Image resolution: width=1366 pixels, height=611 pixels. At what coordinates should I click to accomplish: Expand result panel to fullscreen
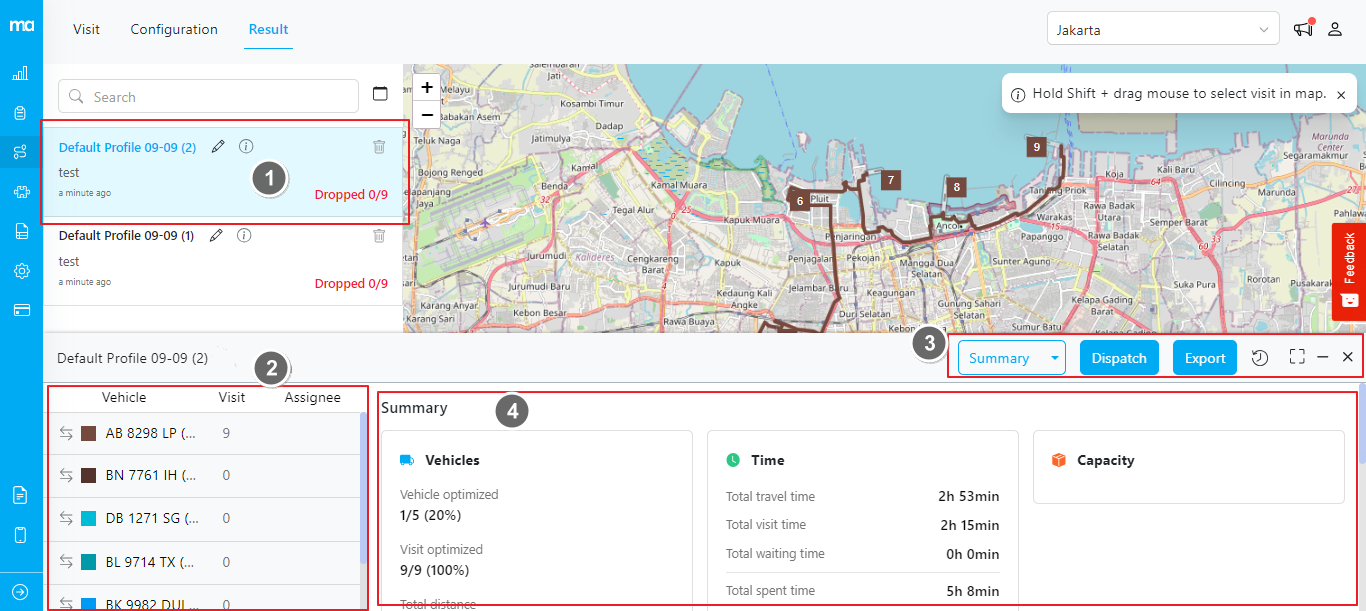[x=1297, y=357]
